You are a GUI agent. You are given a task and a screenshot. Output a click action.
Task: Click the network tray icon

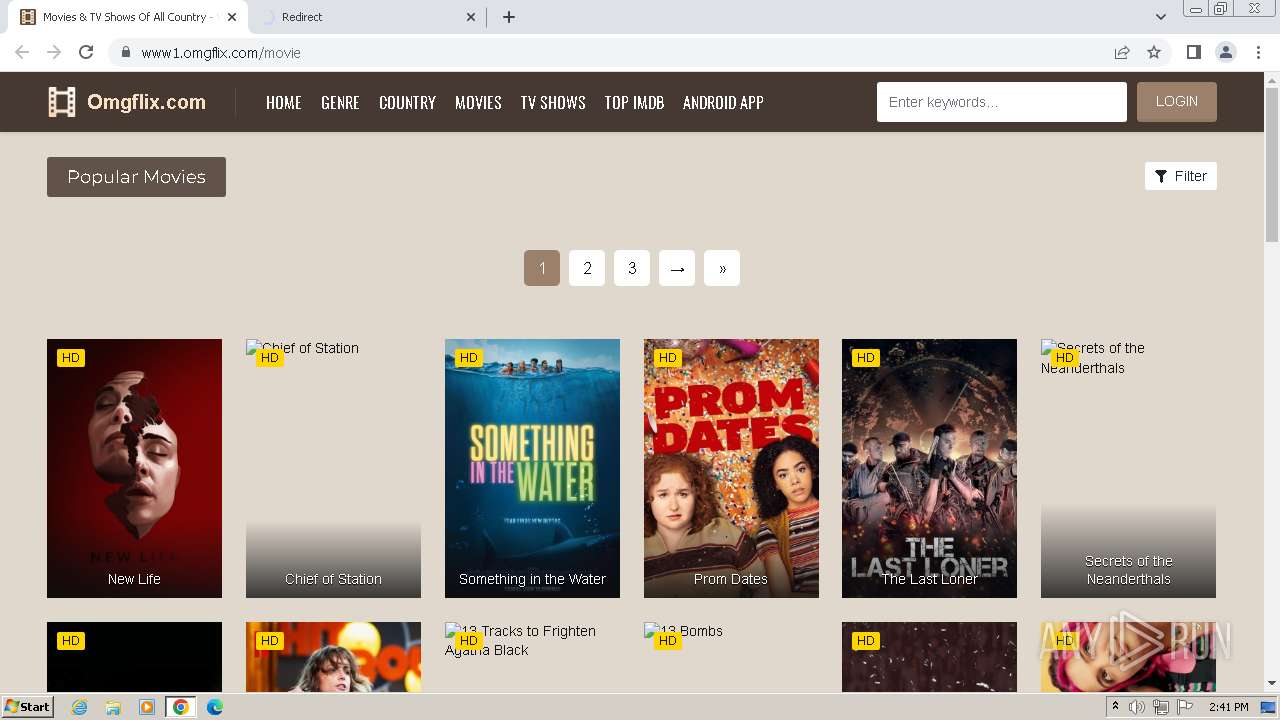point(1161,707)
